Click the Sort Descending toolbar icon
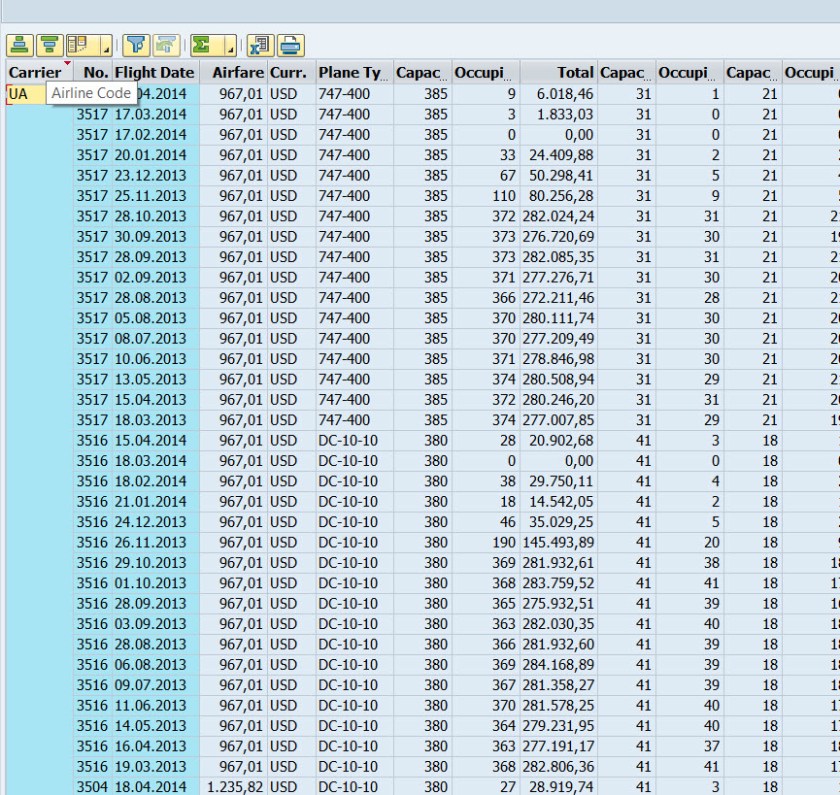The height and width of the screenshot is (795, 840). click(49, 45)
